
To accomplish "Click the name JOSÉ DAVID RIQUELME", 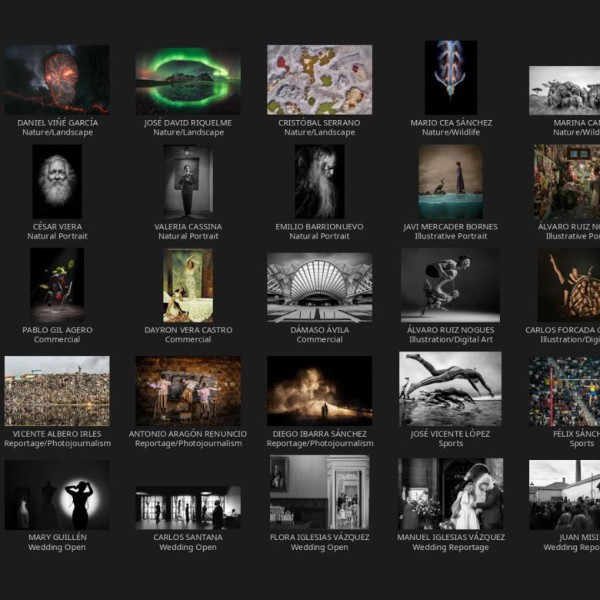I will (188, 123).
